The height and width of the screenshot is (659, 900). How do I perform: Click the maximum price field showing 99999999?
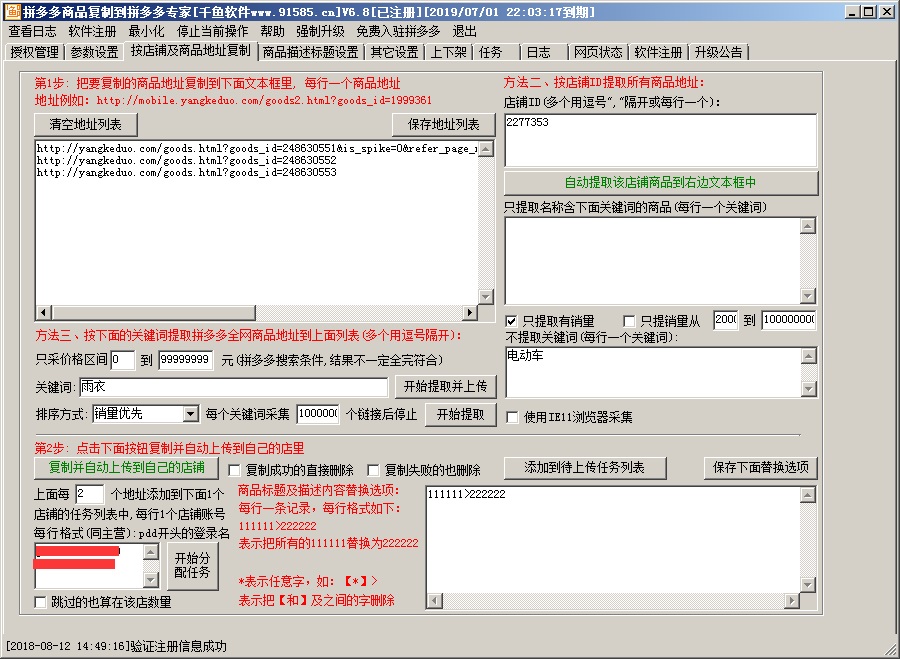coord(185,360)
